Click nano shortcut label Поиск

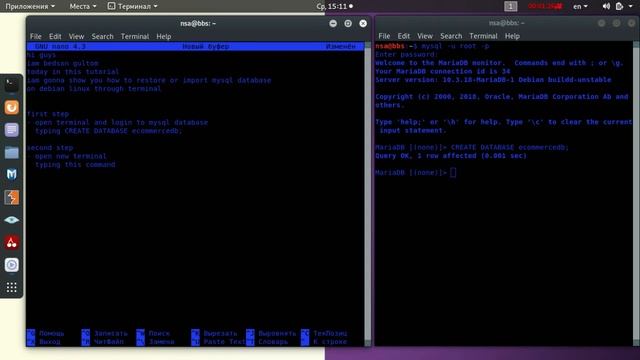click(x=159, y=333)
